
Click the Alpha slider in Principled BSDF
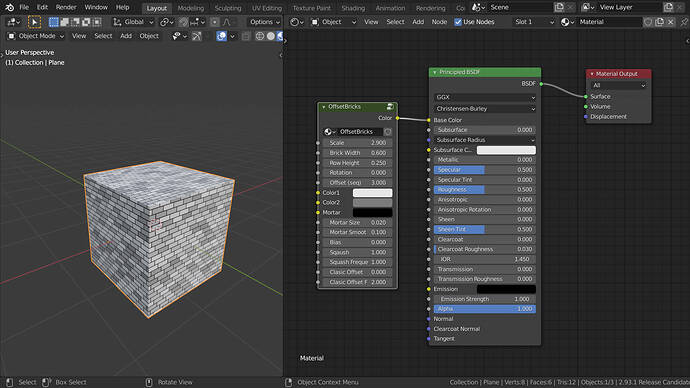tap(484, 309)
